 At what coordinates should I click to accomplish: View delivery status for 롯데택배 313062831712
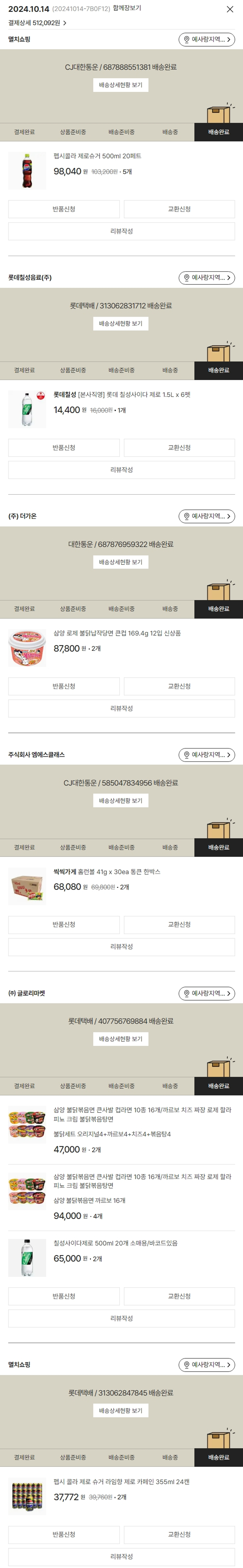[x=121, y=324]
